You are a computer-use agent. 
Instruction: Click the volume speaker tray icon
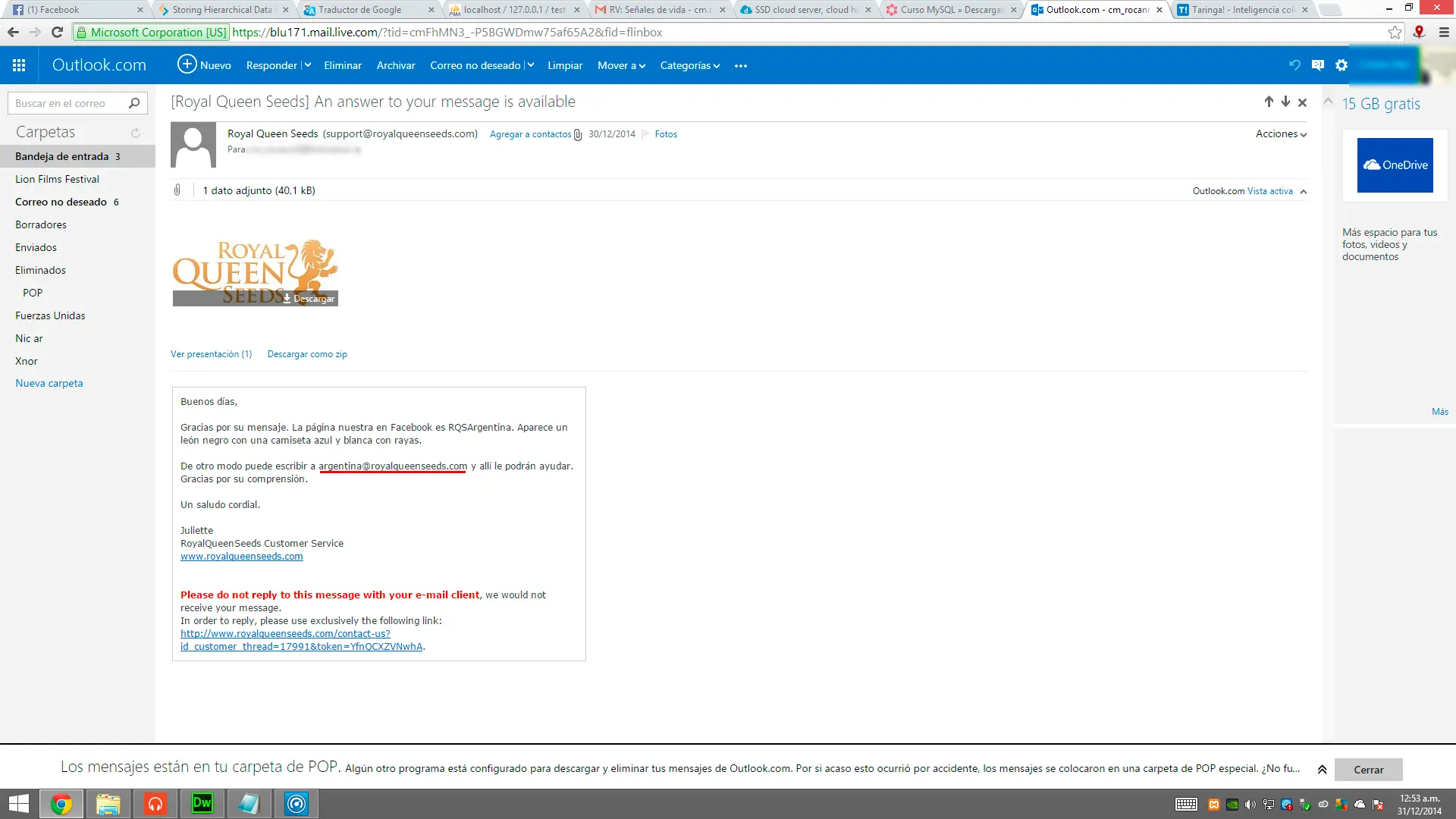[1250, 805]
